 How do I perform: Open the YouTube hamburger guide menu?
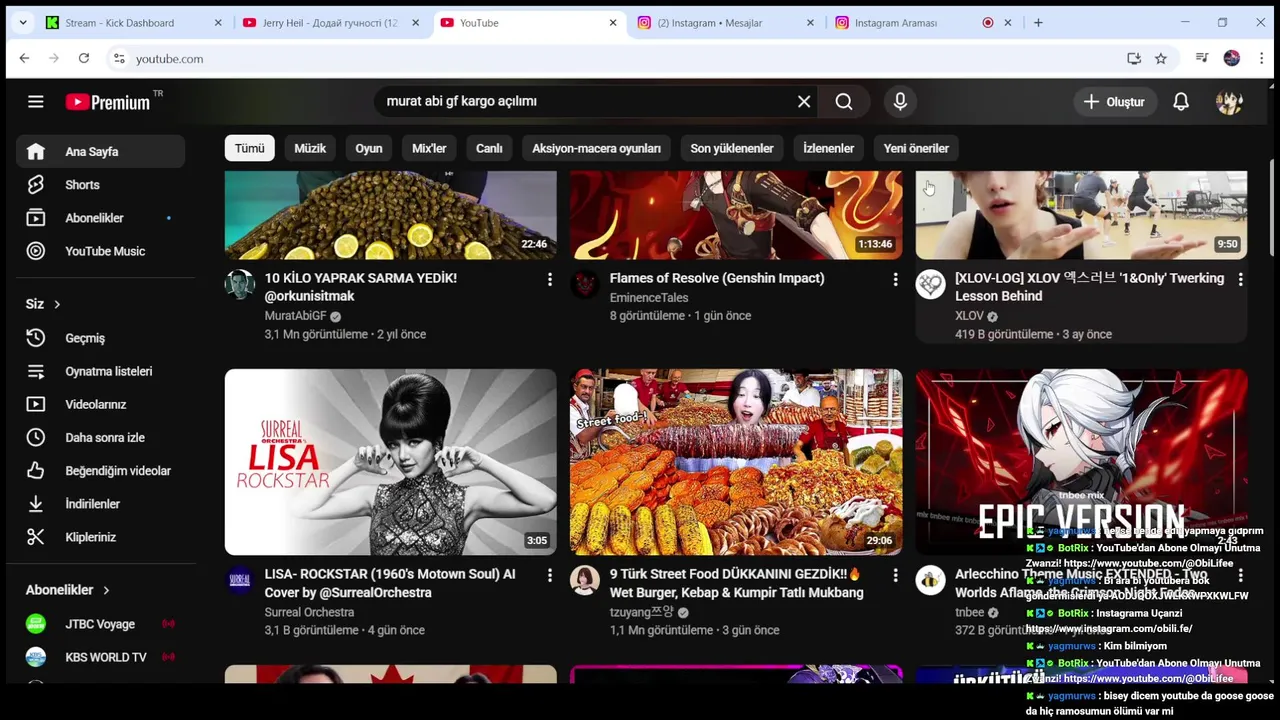[x=36, y=101]
